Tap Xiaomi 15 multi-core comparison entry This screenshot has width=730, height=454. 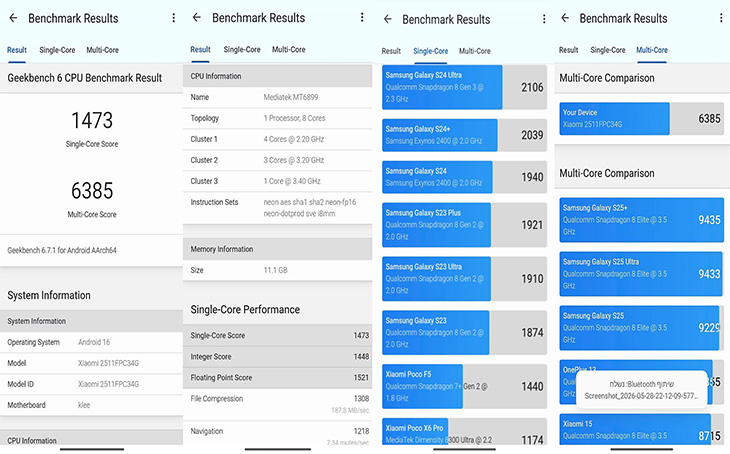(642, 429)
